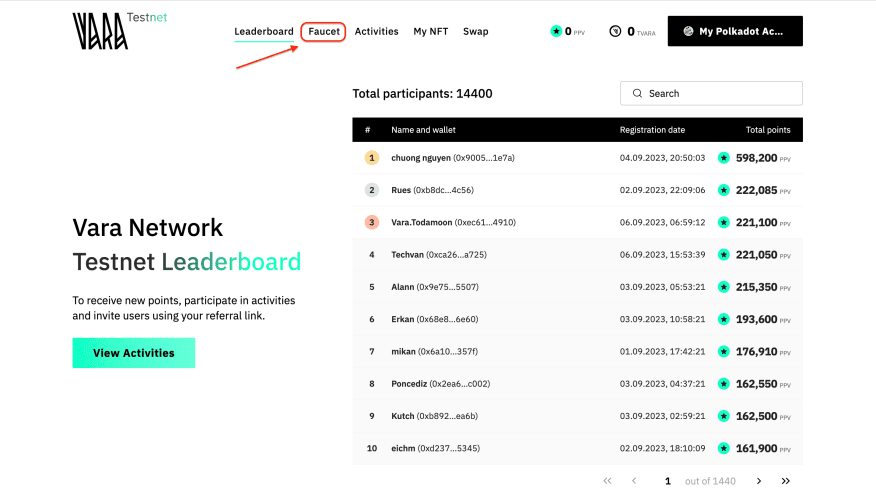The height and width of the screenshot is (500, 876).
Task: Click the View Activities button
Action: click(x=134, y=353)
